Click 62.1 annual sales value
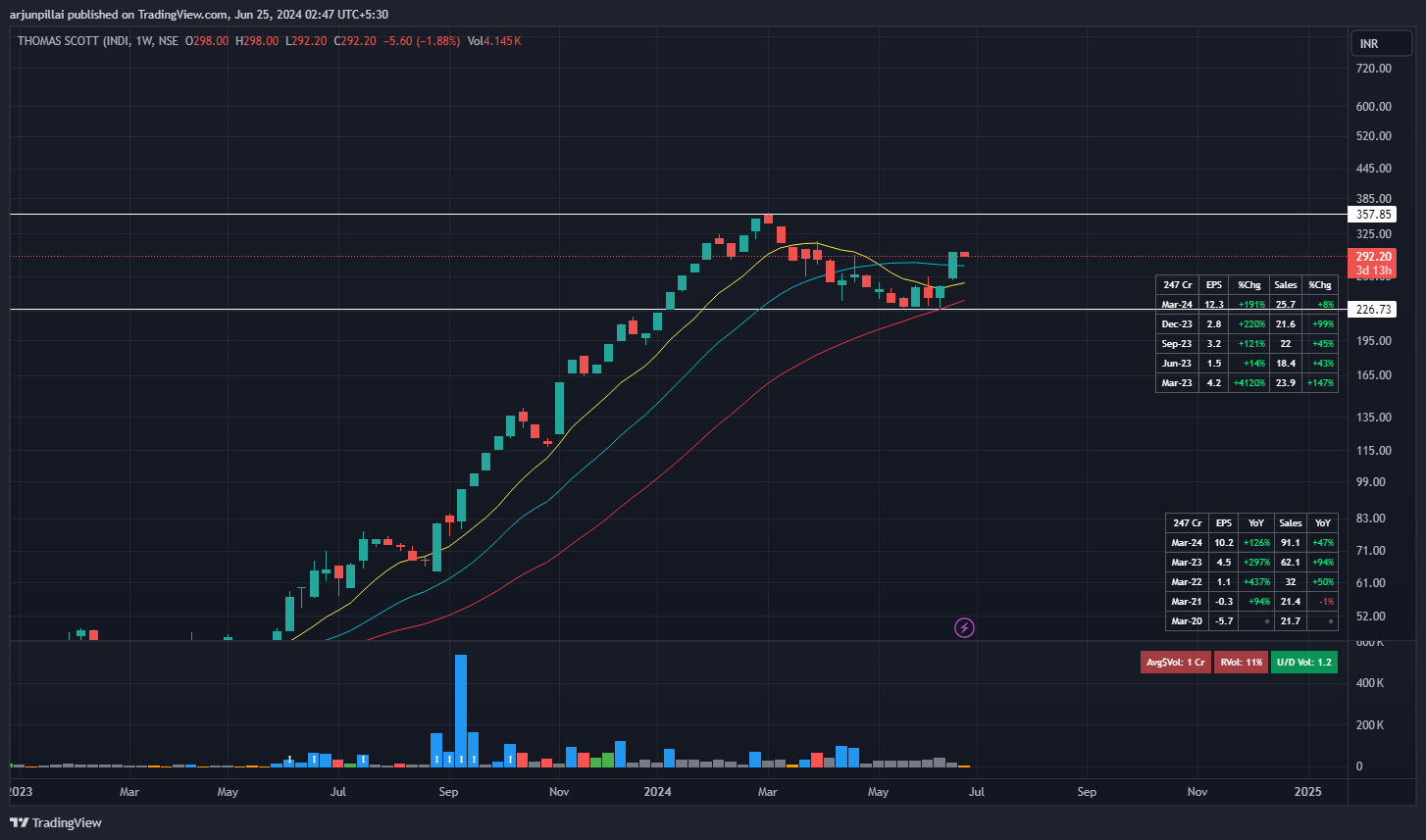 pos(1291,563)
